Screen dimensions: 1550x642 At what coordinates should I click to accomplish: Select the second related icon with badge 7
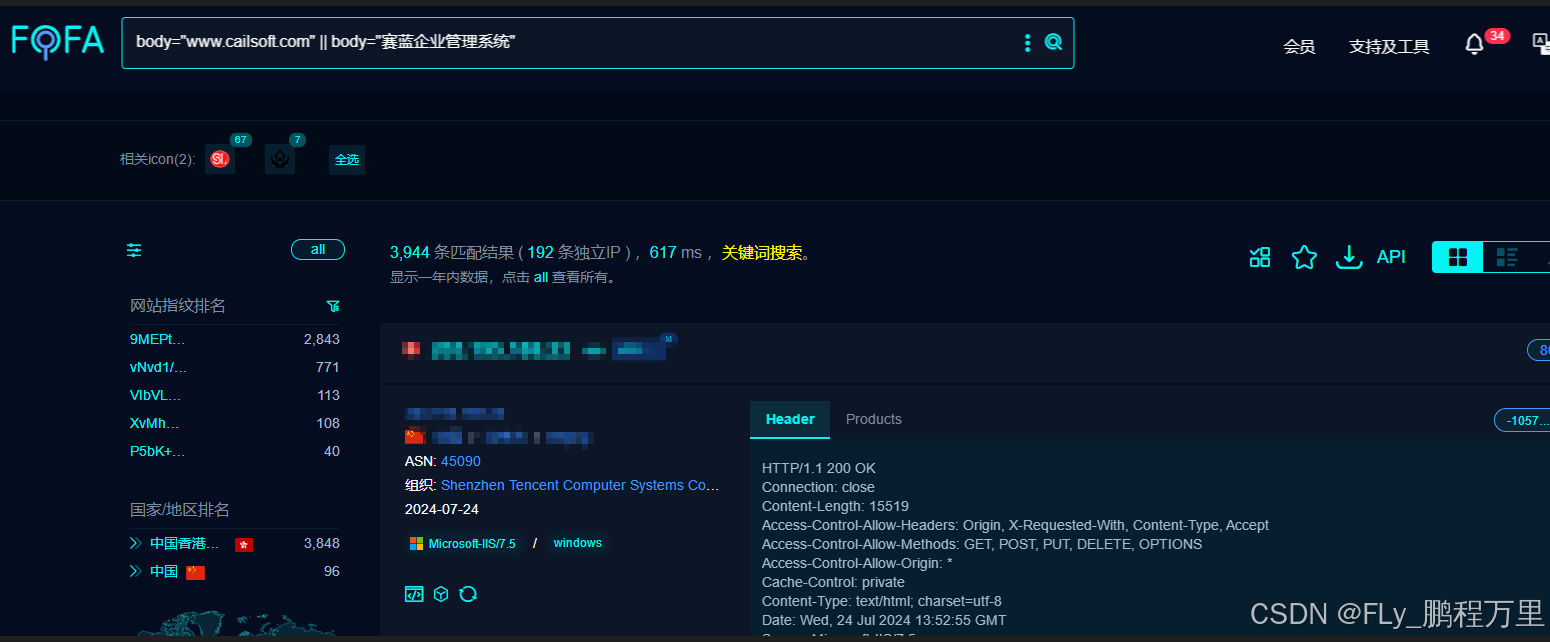tap(280, 159)
